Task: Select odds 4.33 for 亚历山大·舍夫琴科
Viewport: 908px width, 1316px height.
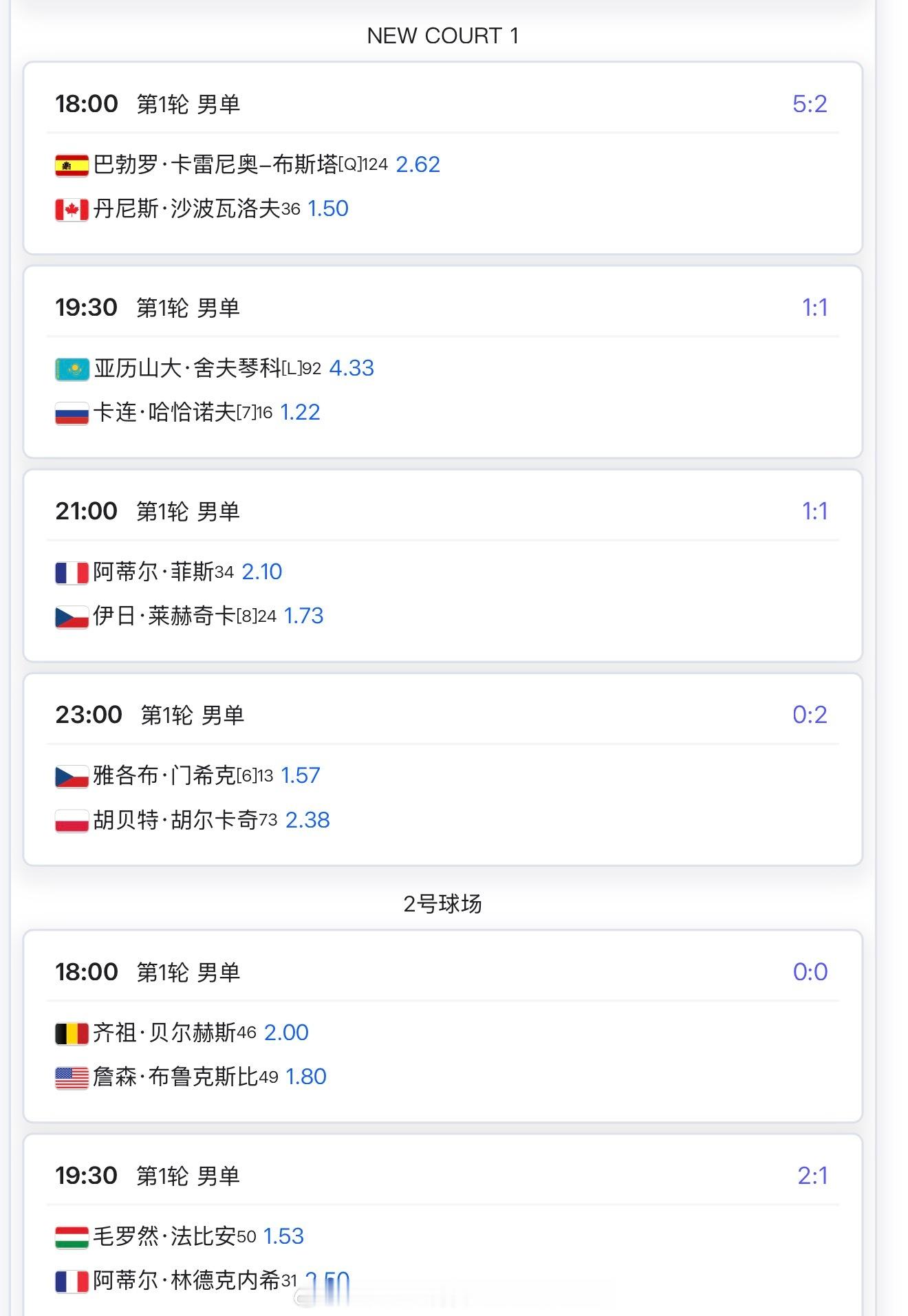Action: pos(352,368)
